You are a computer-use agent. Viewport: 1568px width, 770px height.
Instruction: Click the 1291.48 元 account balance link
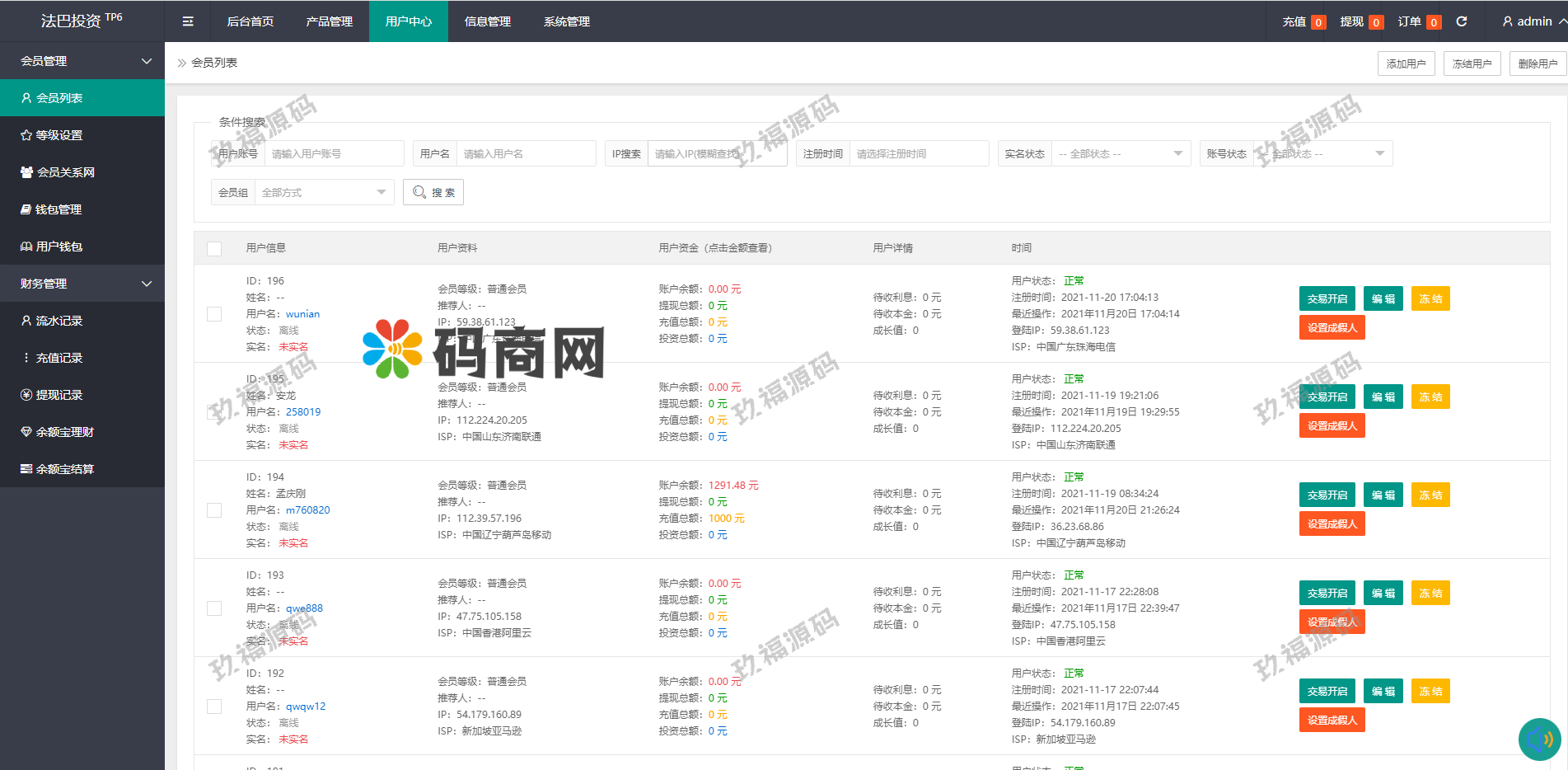tap(733, 486)
